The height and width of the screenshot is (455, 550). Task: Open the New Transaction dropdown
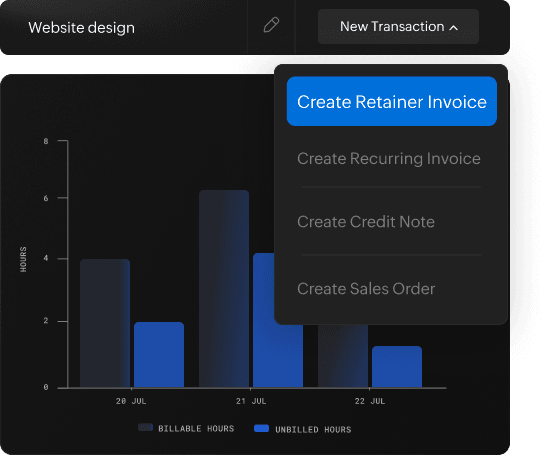(x=398, y=27)
